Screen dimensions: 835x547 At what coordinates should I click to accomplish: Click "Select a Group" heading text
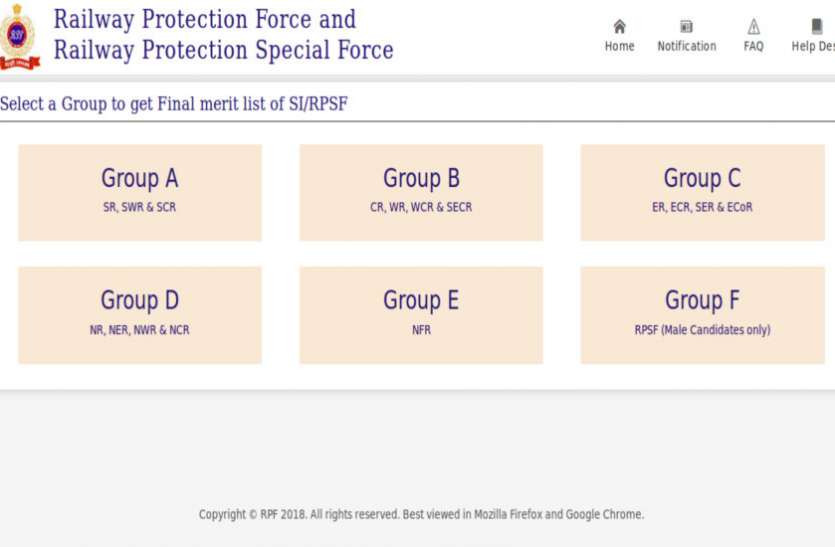174,104
